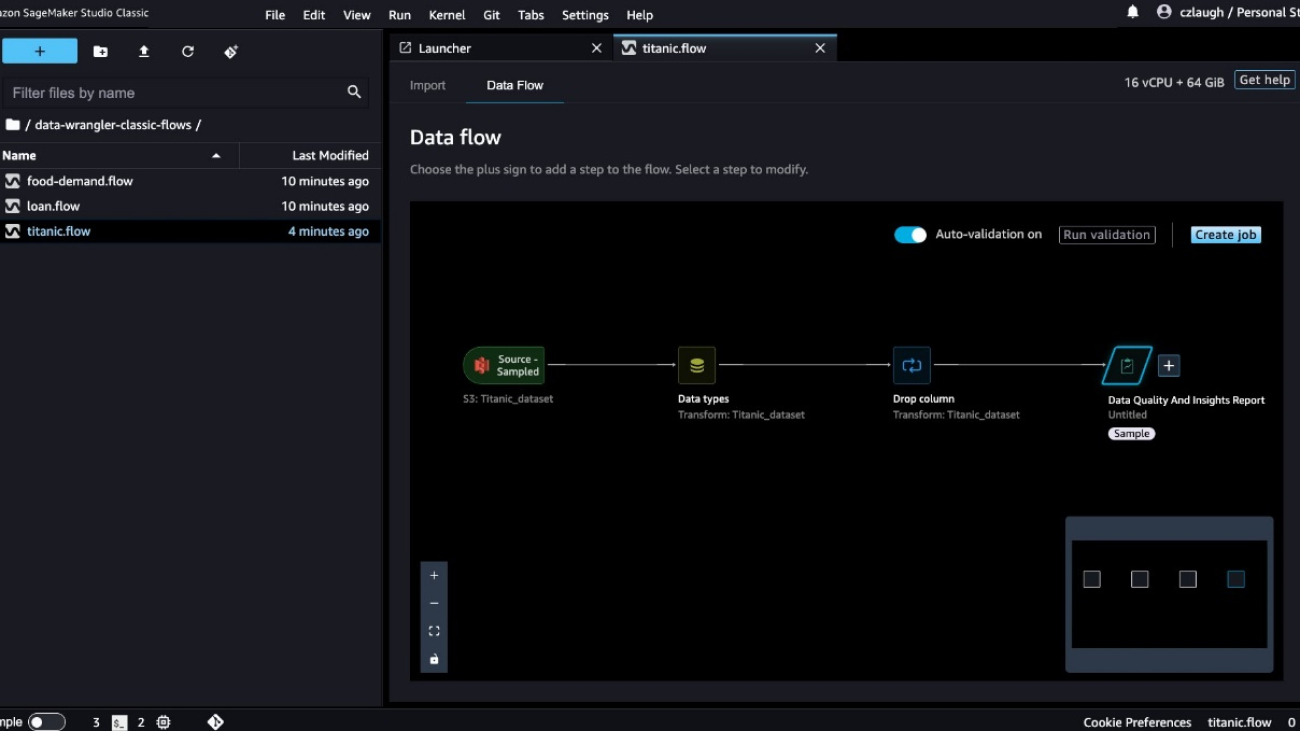Click the root folder icon in breadcrumb
Viewport: 1300px width, 731px height.
[13, 125]
